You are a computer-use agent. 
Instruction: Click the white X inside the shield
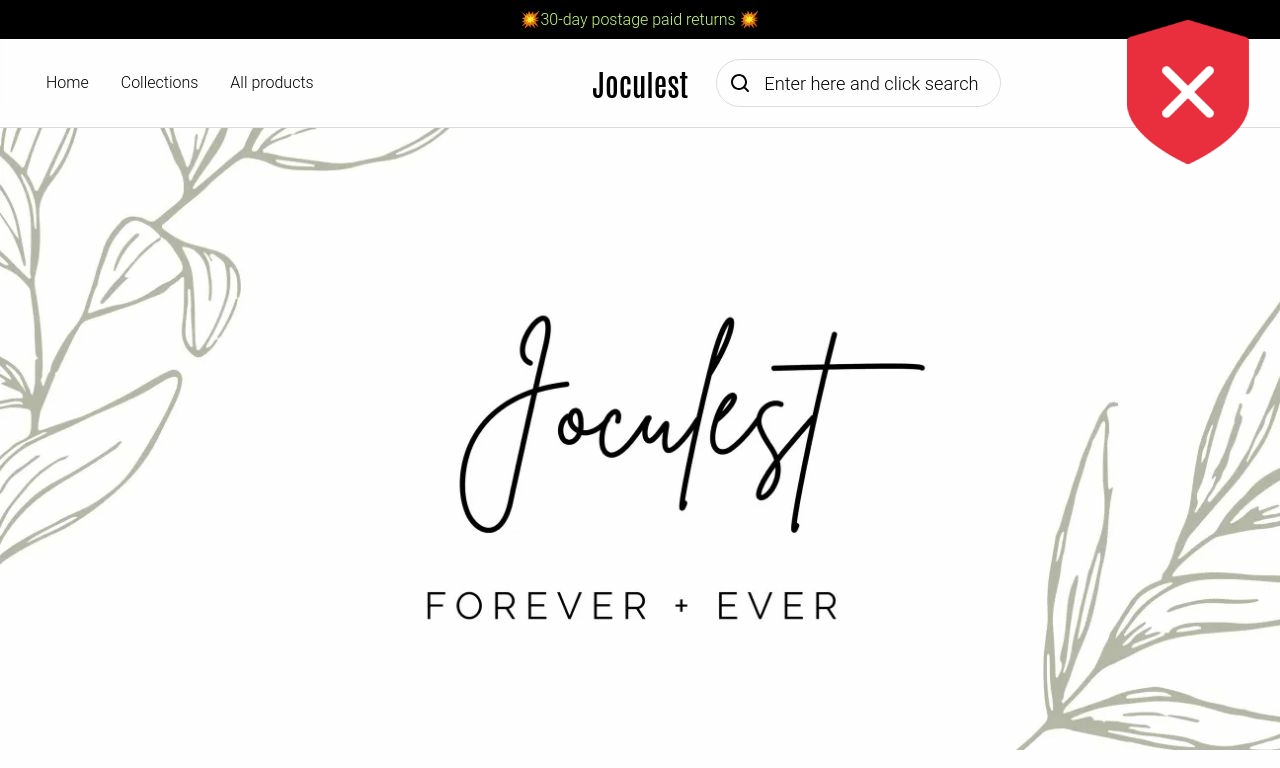[x=1188, y=92]
